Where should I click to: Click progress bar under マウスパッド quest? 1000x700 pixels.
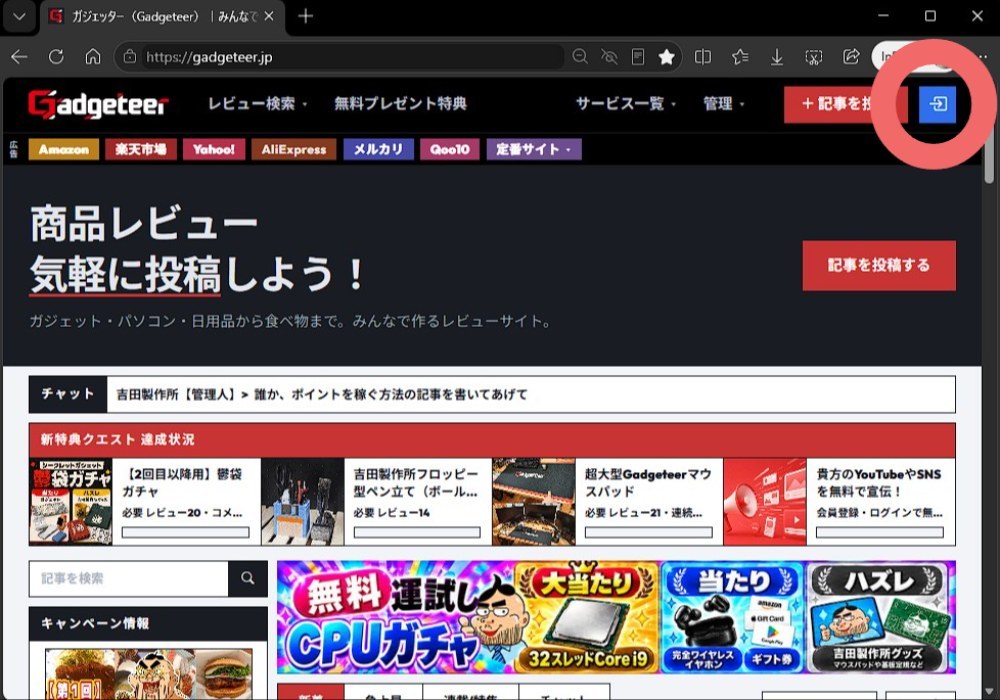click(649, 532)
